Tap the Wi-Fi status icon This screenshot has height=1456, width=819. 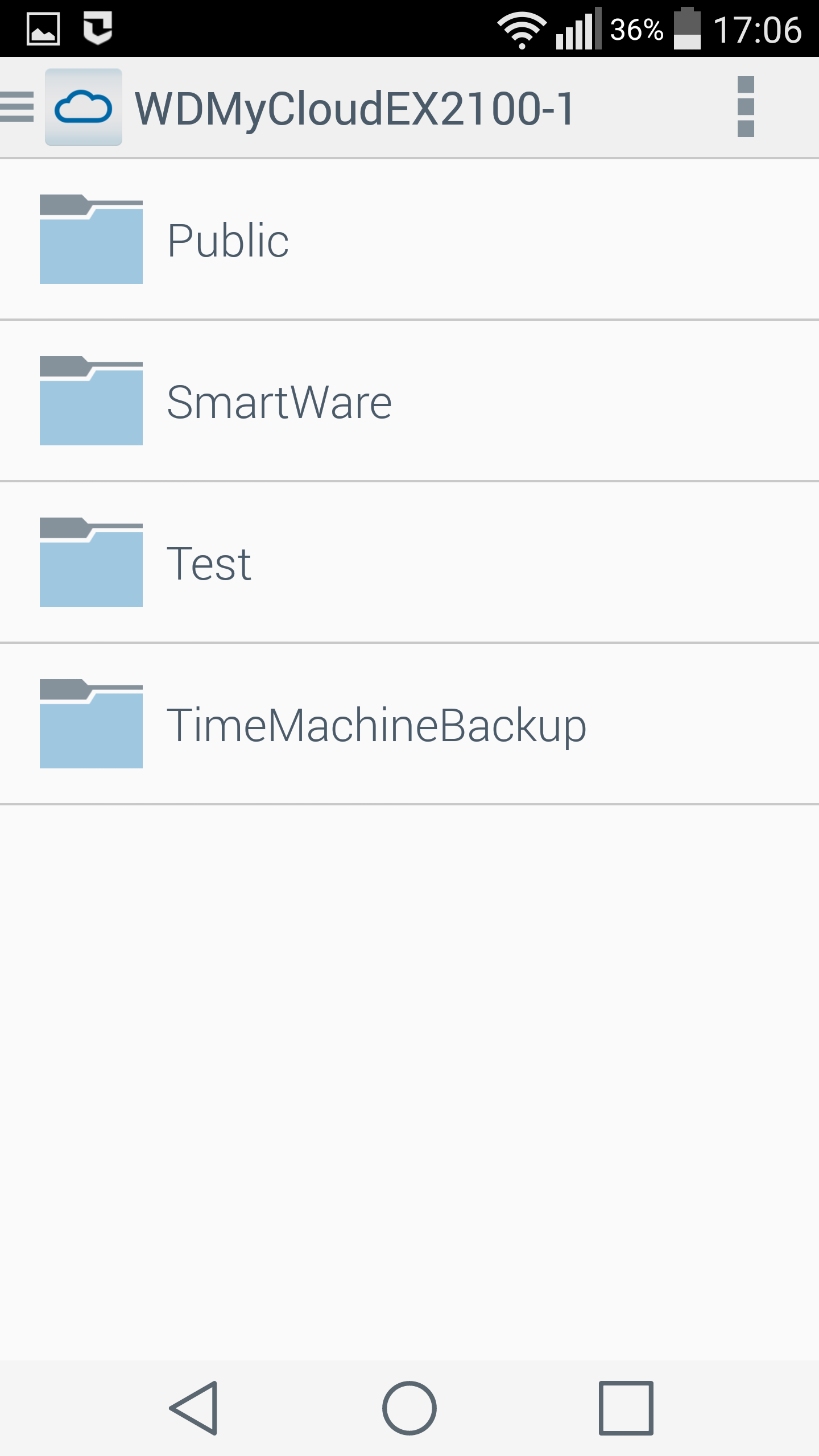(522, 30)
